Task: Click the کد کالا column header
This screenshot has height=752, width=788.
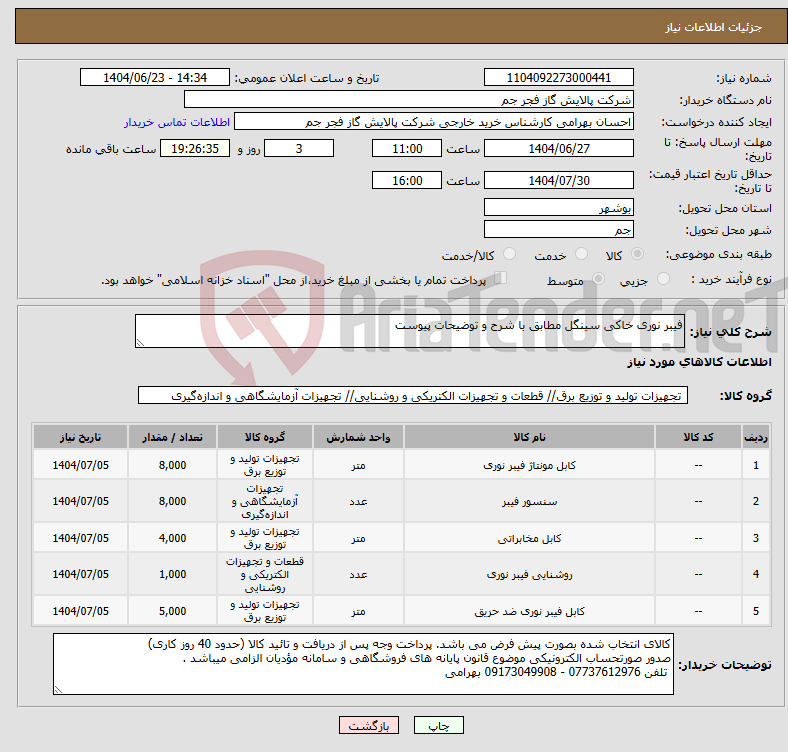Action: tap(698, 437)
